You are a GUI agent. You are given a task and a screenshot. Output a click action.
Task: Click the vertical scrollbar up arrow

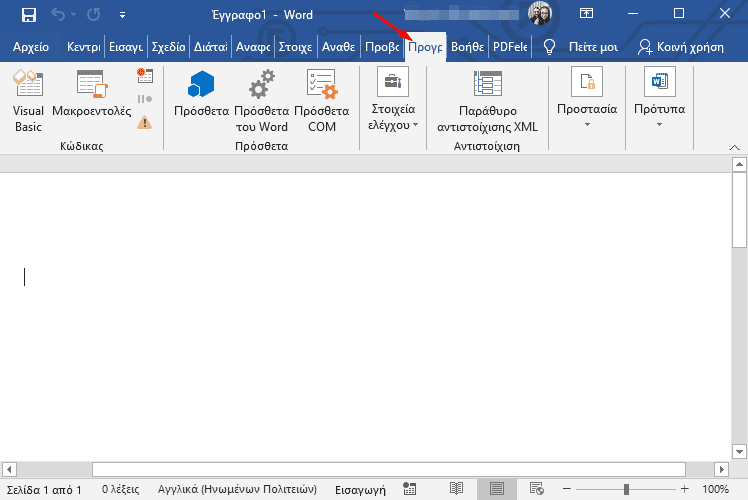tap(739, 165)
